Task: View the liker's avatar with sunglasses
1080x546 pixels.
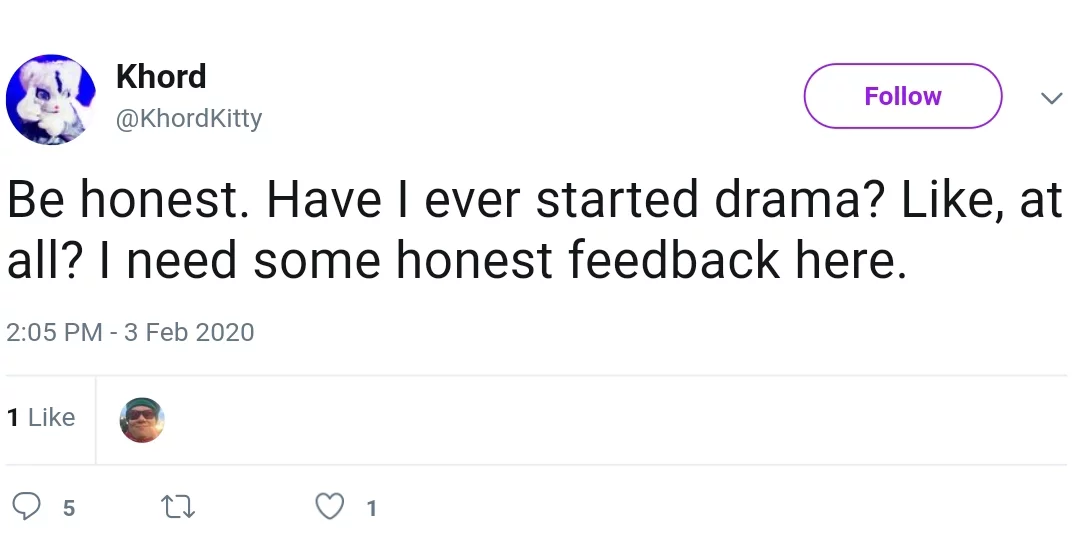Action: (142, 420)
